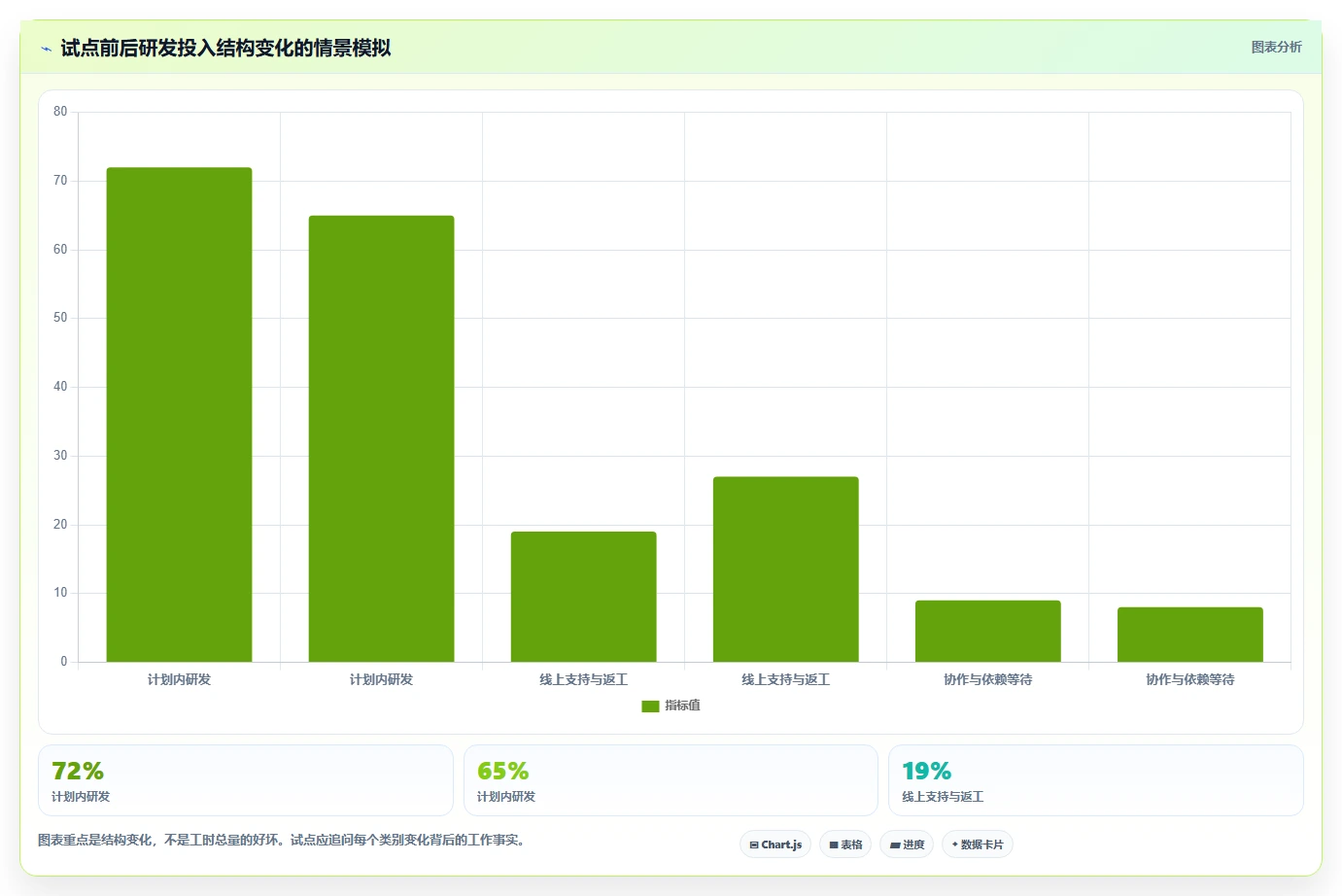Click the bar with value 9
This screenshot has width=1342, height=896.
point(987,631)
